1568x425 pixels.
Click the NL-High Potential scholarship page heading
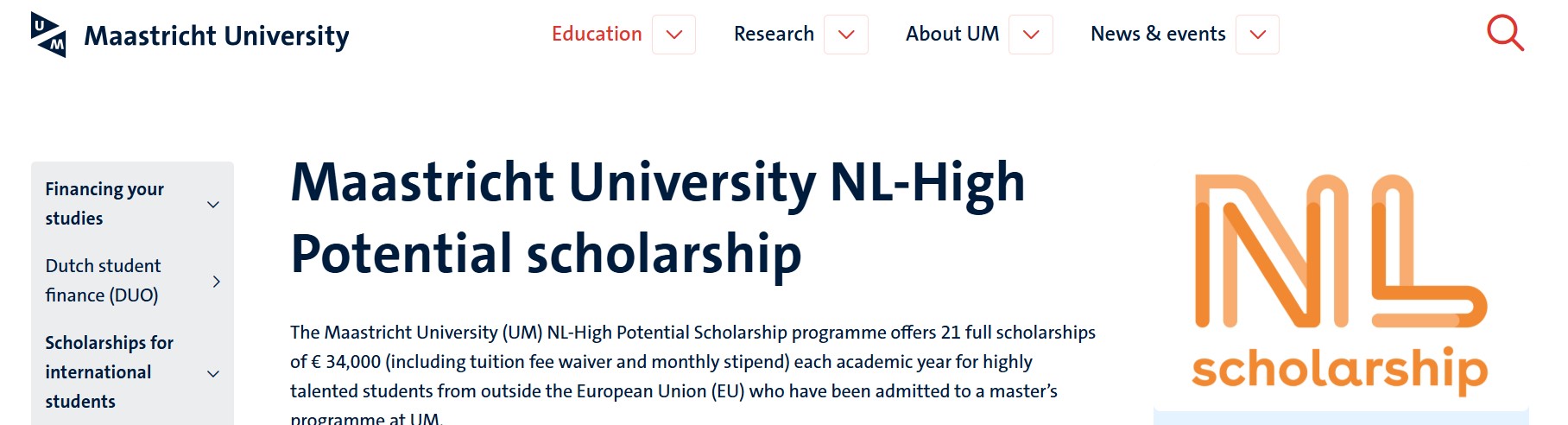tap(658, 218)
